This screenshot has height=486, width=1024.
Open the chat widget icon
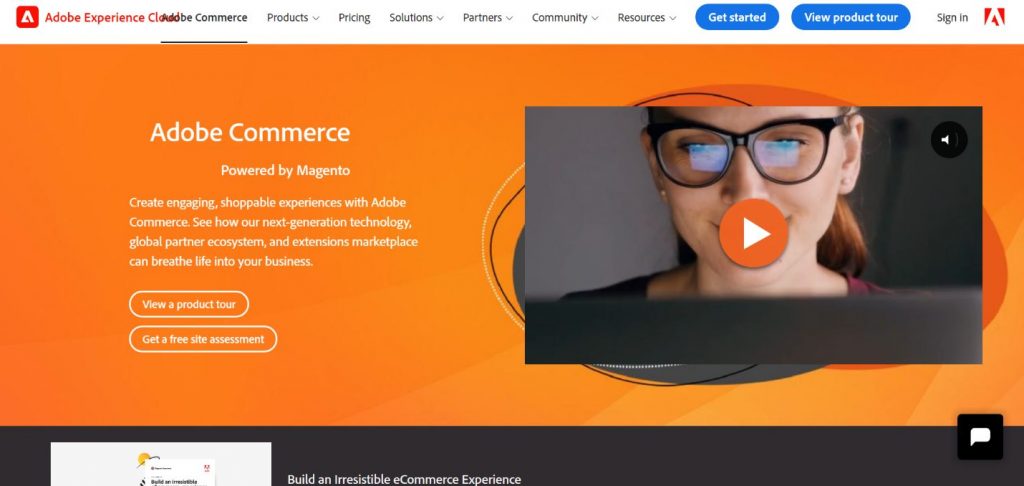click(x=980, y=436)
